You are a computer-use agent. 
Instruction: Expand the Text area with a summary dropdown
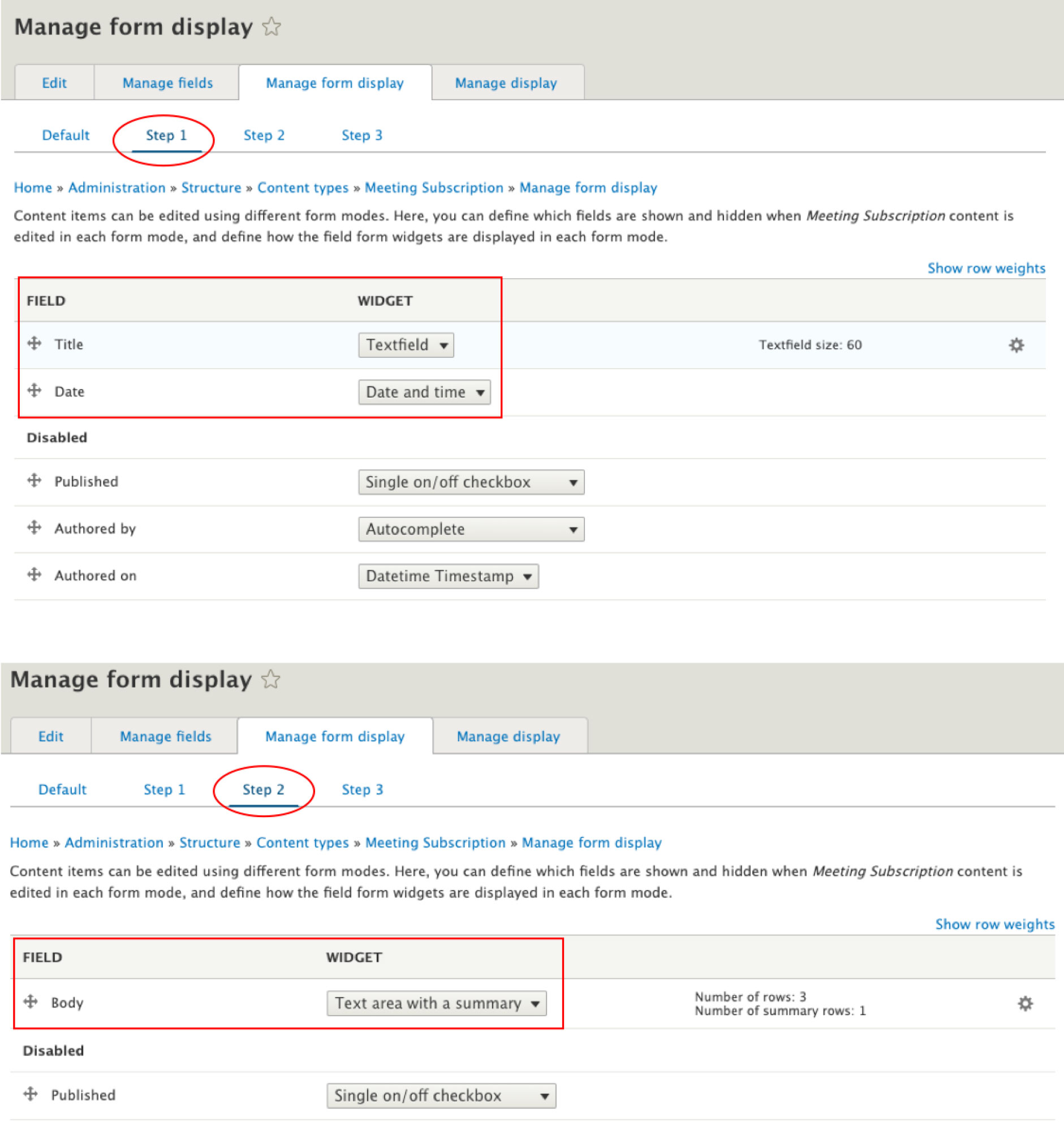click(x=436, y=1003)
